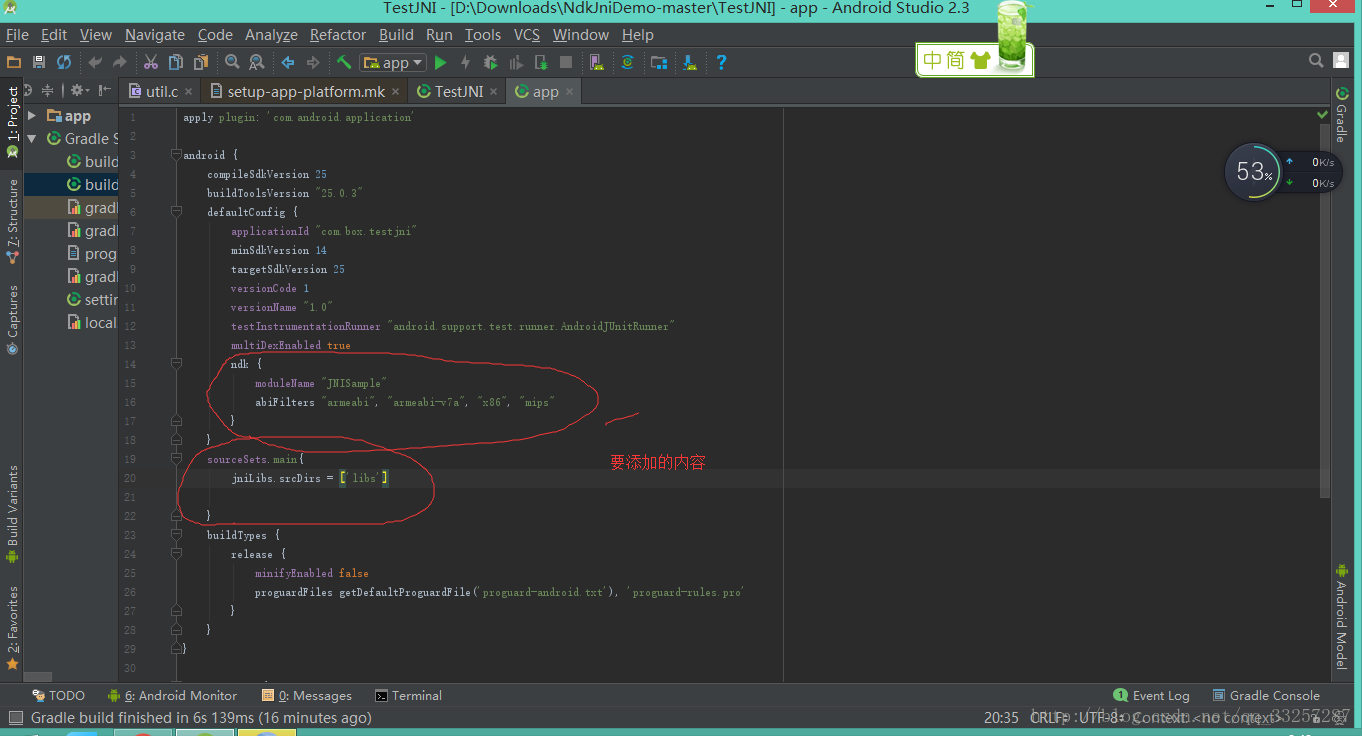Toggle the Android Model tool window
This screenshot has width=1362, height=736.
pyautogui.click(x=1341, y=616)
